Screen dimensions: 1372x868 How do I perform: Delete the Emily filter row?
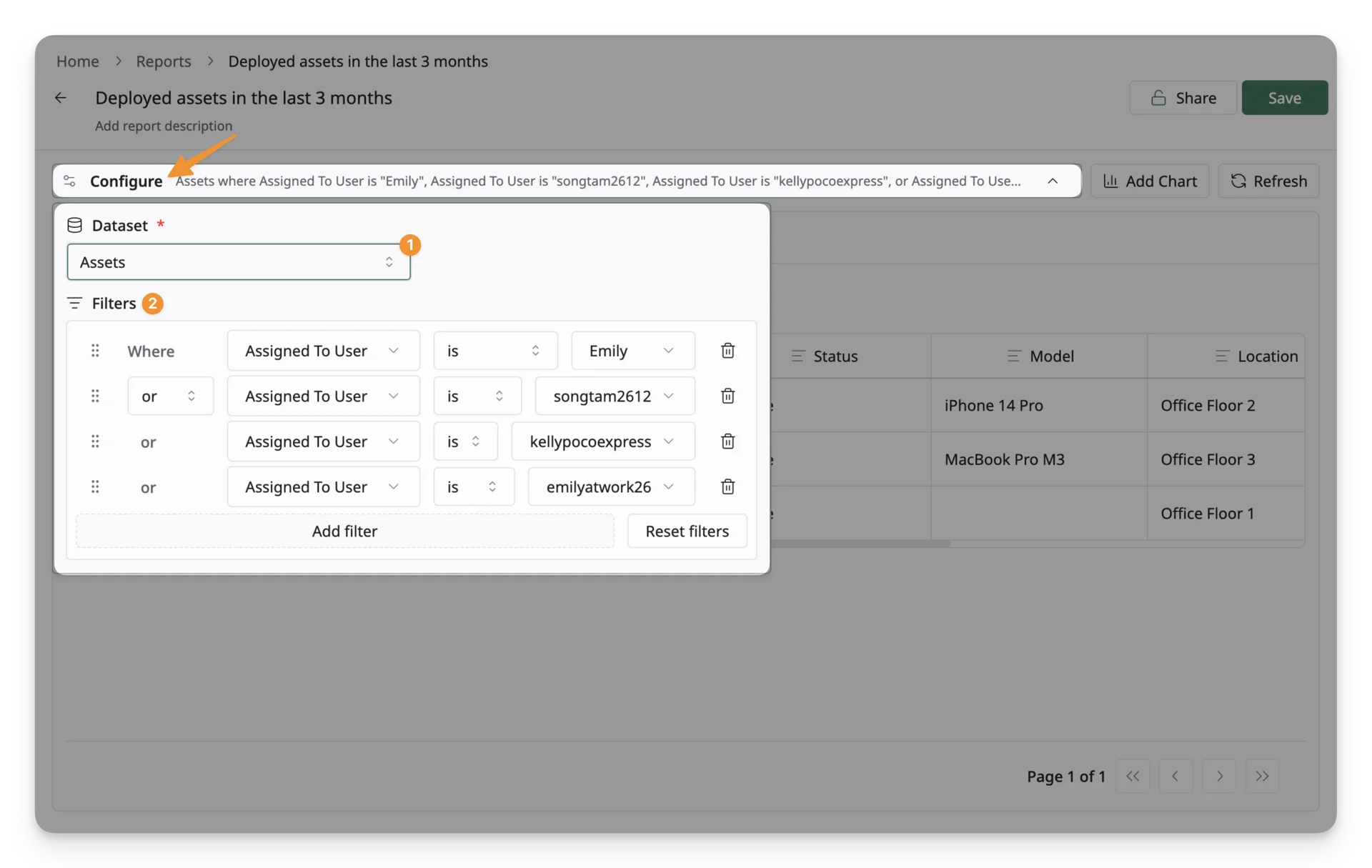click(727, 351)
